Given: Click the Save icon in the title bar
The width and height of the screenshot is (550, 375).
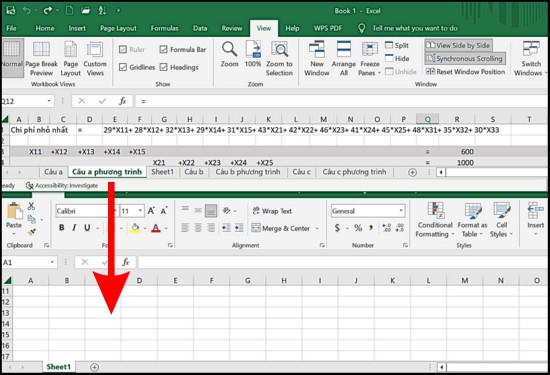Looking at the screenshot, I should click(11, 11).
